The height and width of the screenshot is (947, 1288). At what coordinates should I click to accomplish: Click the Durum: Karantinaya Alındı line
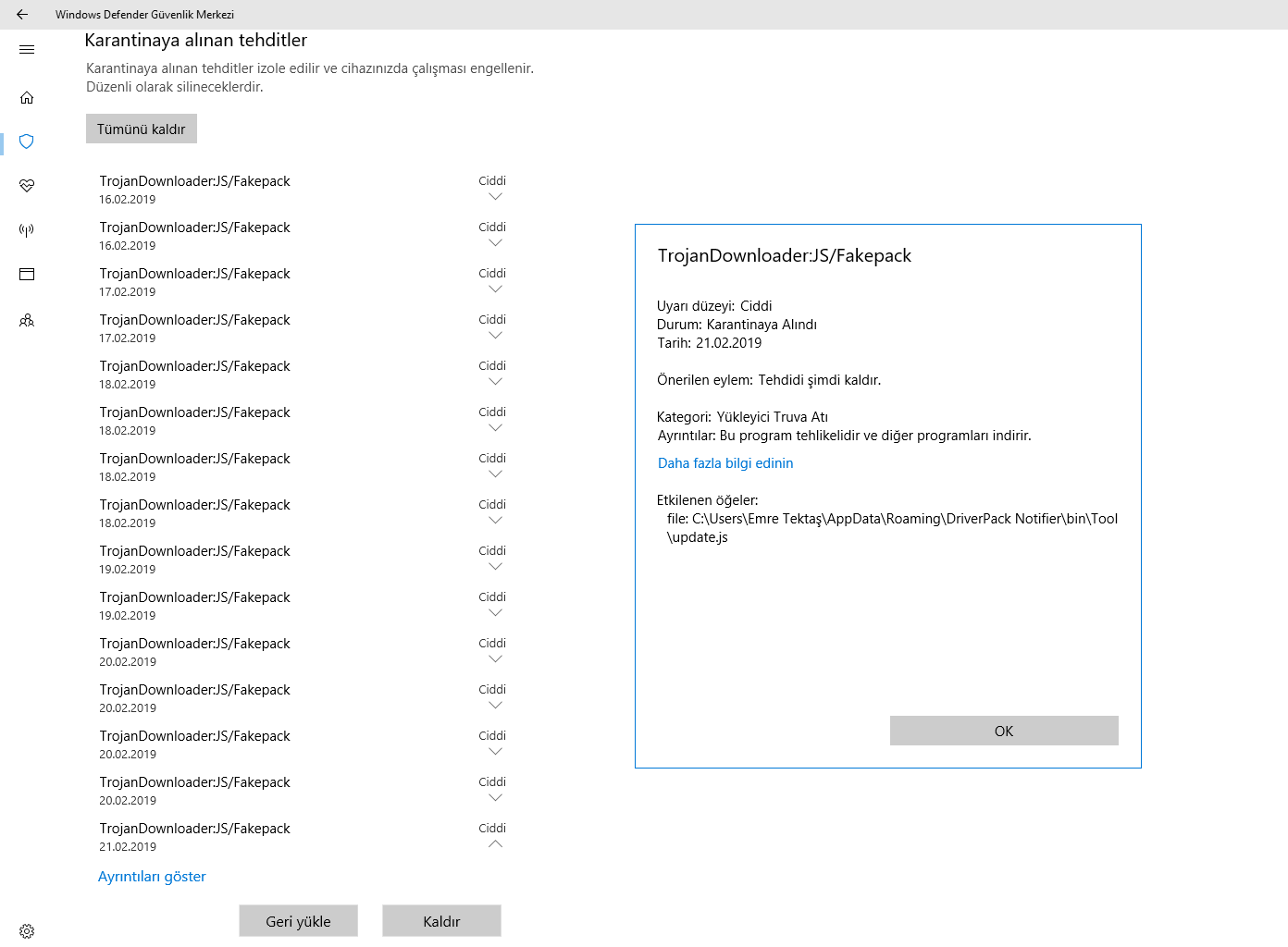737,325
